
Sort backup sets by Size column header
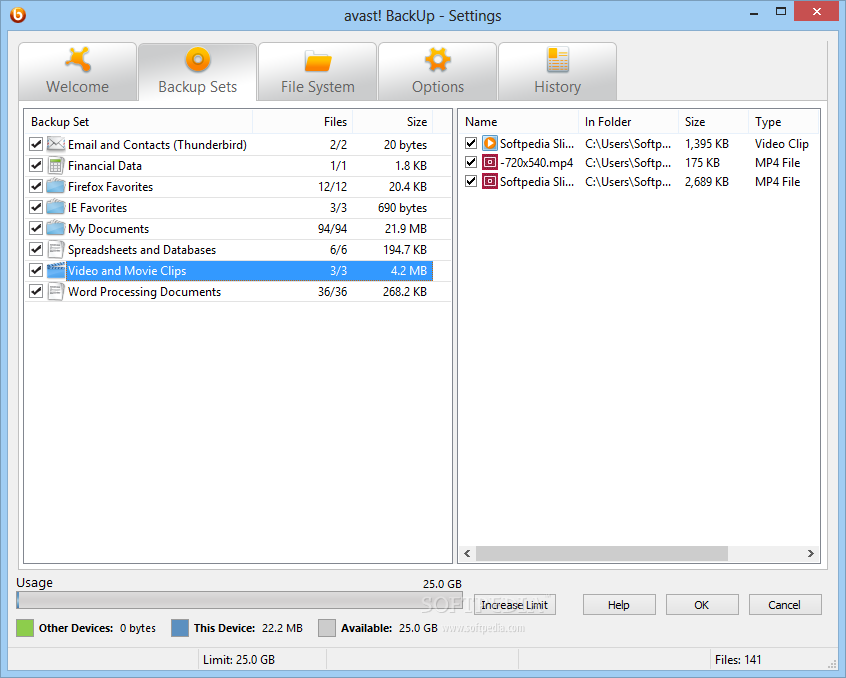(x=393, y=122)
